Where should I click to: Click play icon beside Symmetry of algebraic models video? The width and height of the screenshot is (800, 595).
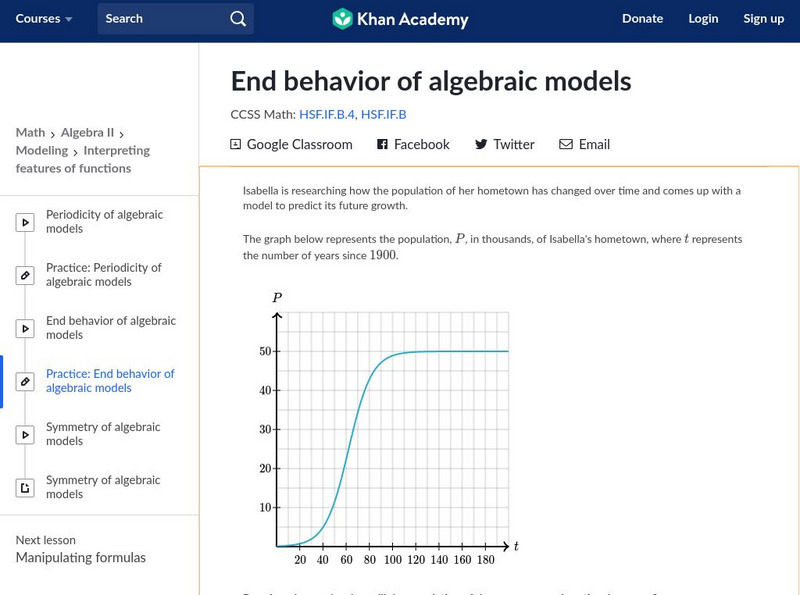pyautogui.click(x=25, y=434)
